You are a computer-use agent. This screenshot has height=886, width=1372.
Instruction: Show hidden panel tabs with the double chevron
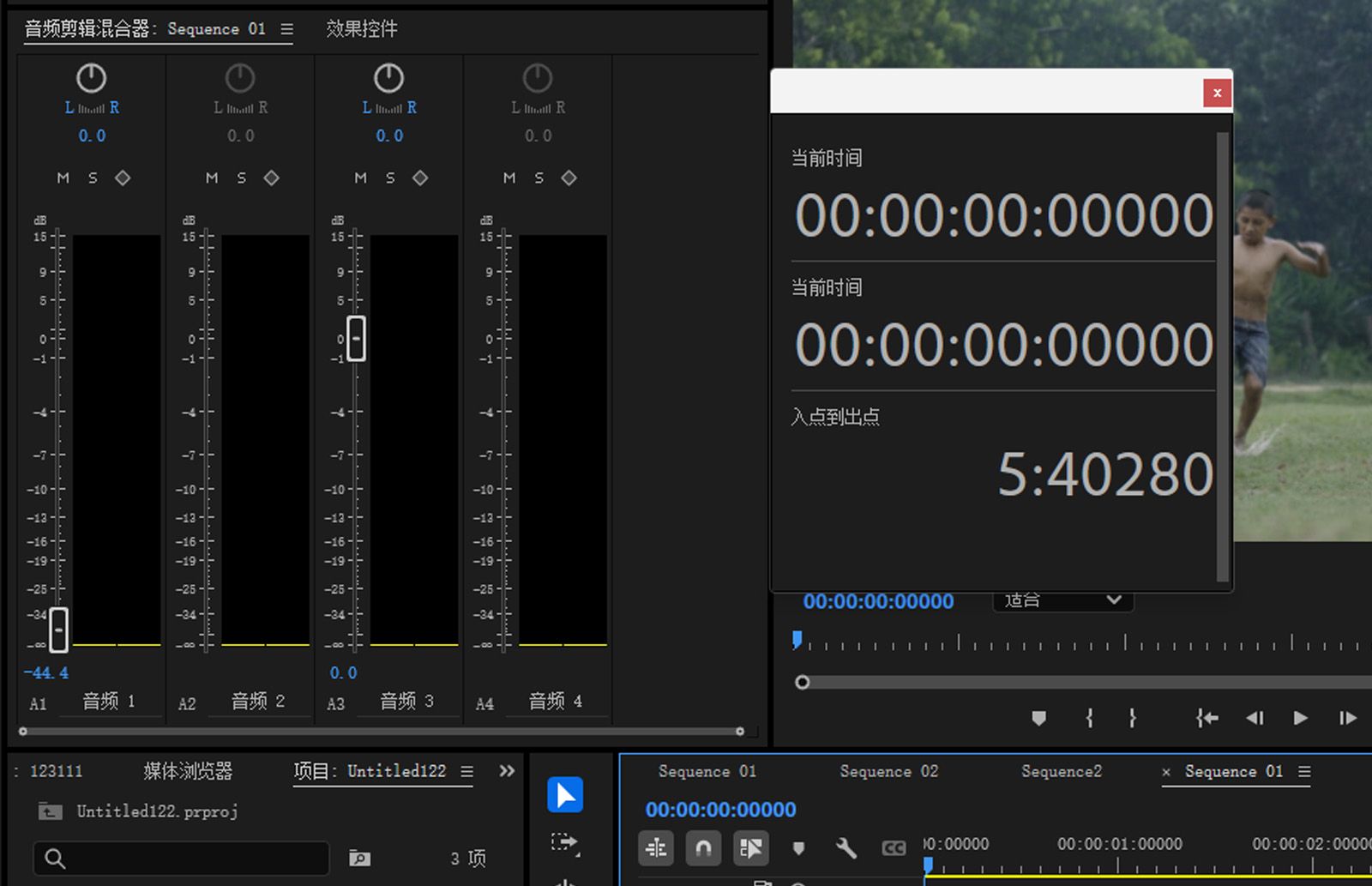(507, 771)
